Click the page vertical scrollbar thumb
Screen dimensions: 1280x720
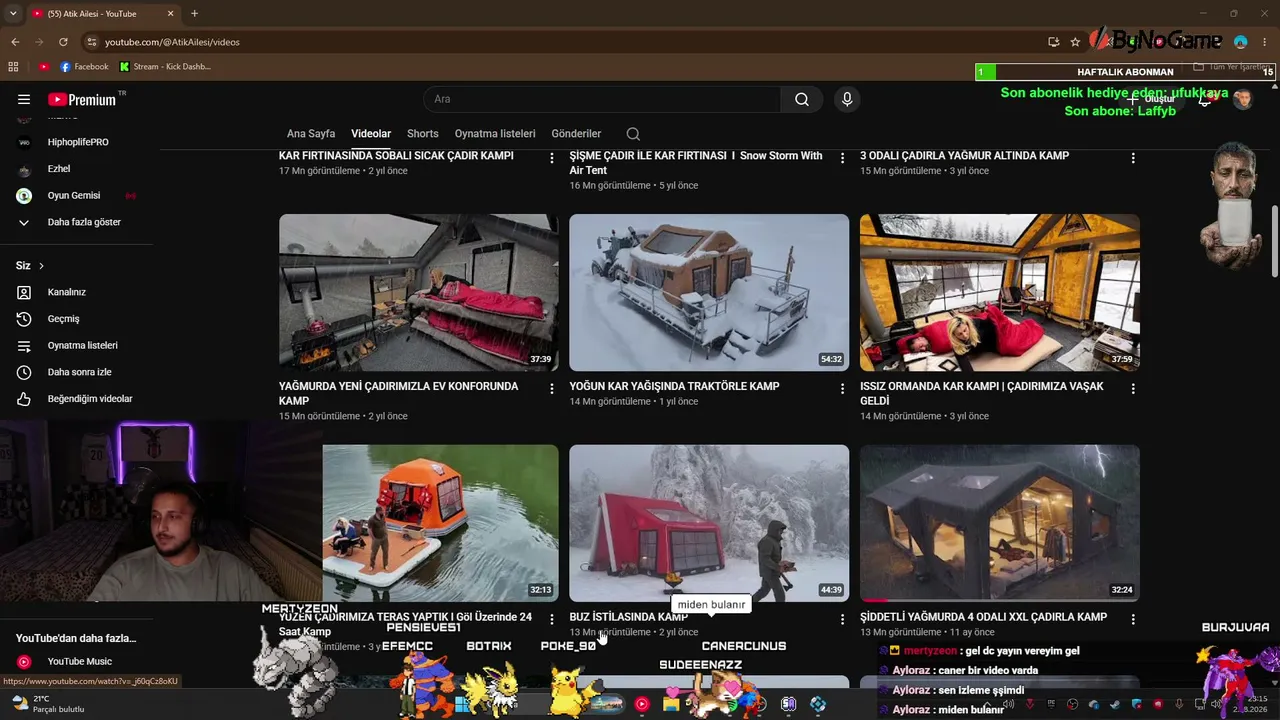click(x=1274, y=241)
